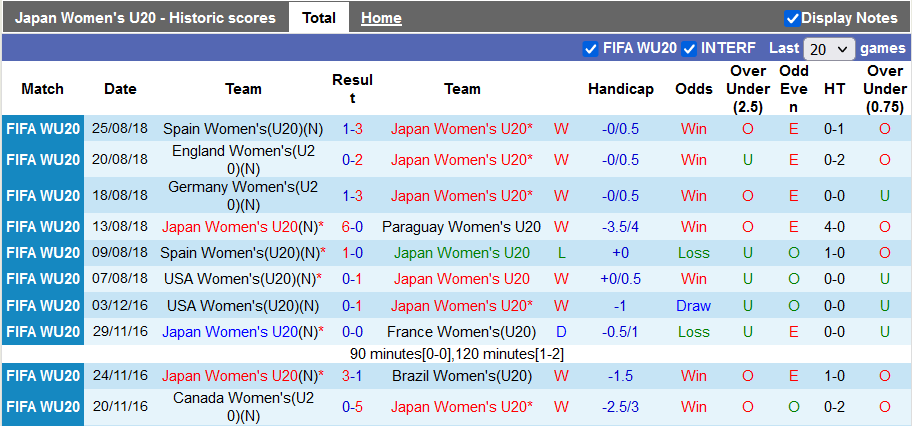Screen dimensions: 912x426
Task: Click Brazil Women's(U20) team name
Action: [461, 376]
